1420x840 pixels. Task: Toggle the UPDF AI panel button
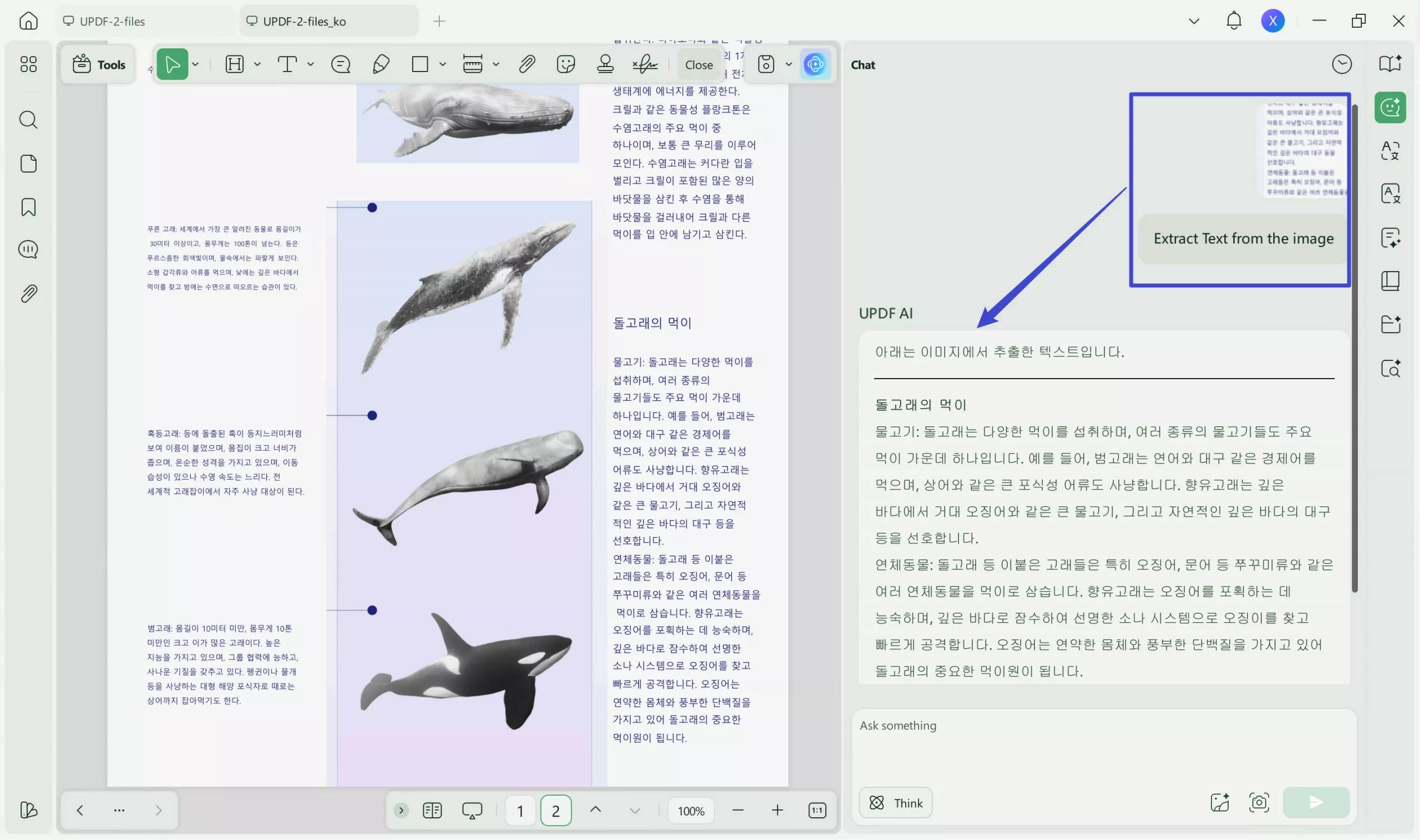(x=815, y=64)
